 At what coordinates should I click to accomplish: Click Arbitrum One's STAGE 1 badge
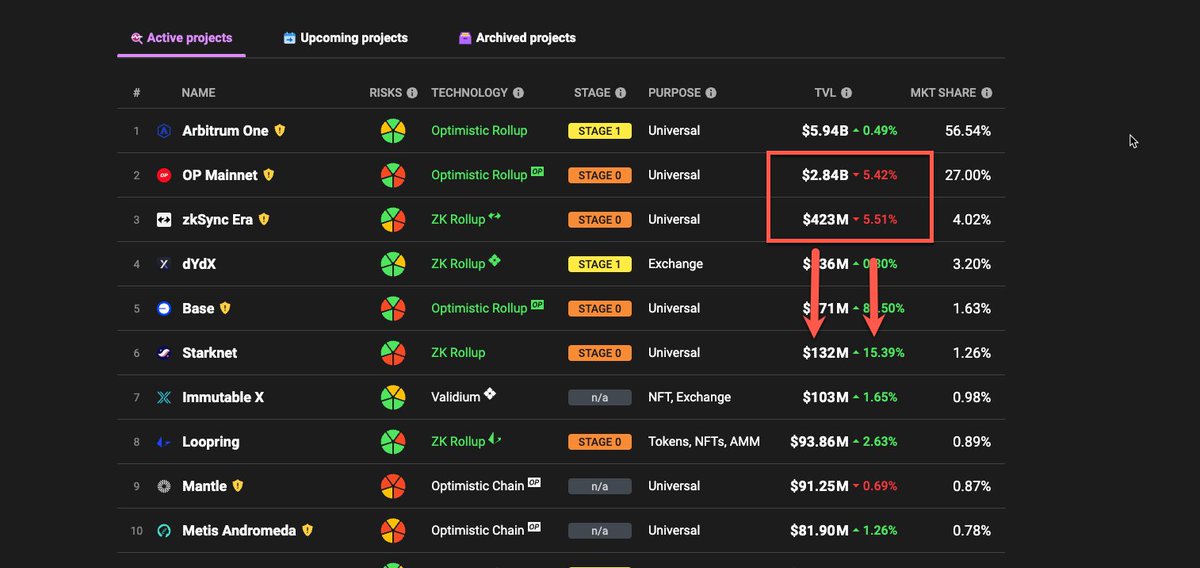point(600,131)
